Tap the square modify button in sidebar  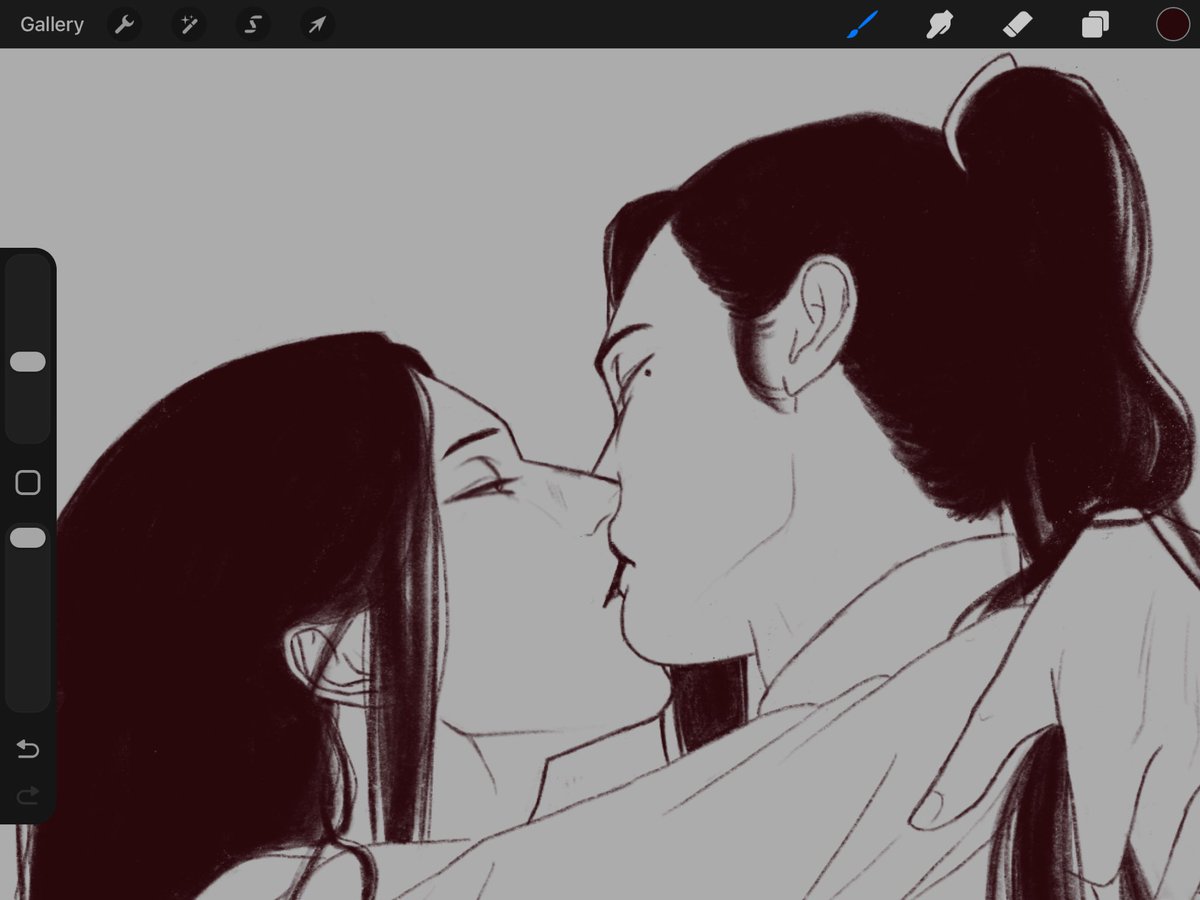(28, 483)
